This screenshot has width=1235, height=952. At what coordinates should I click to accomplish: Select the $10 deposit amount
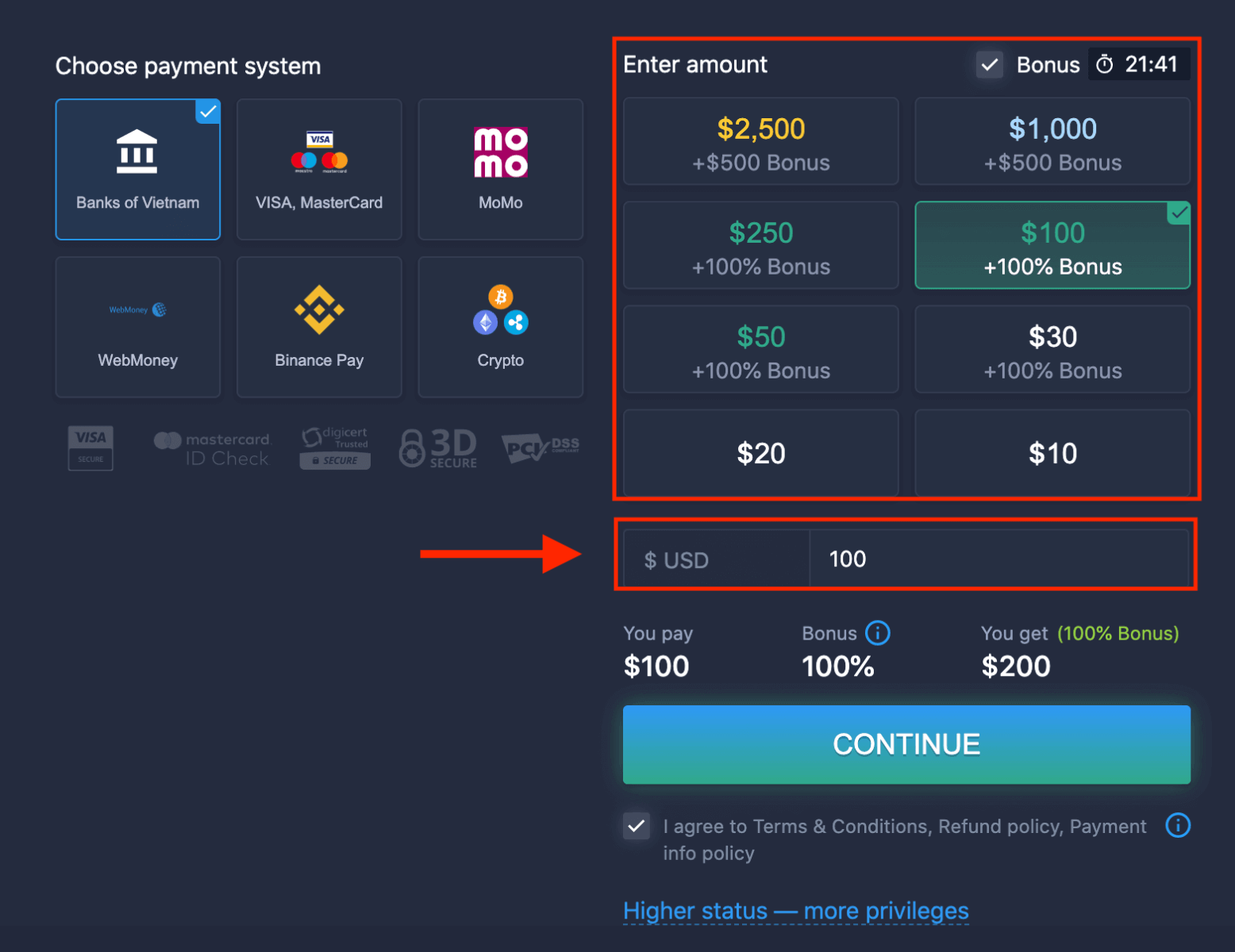[1052, 452]
